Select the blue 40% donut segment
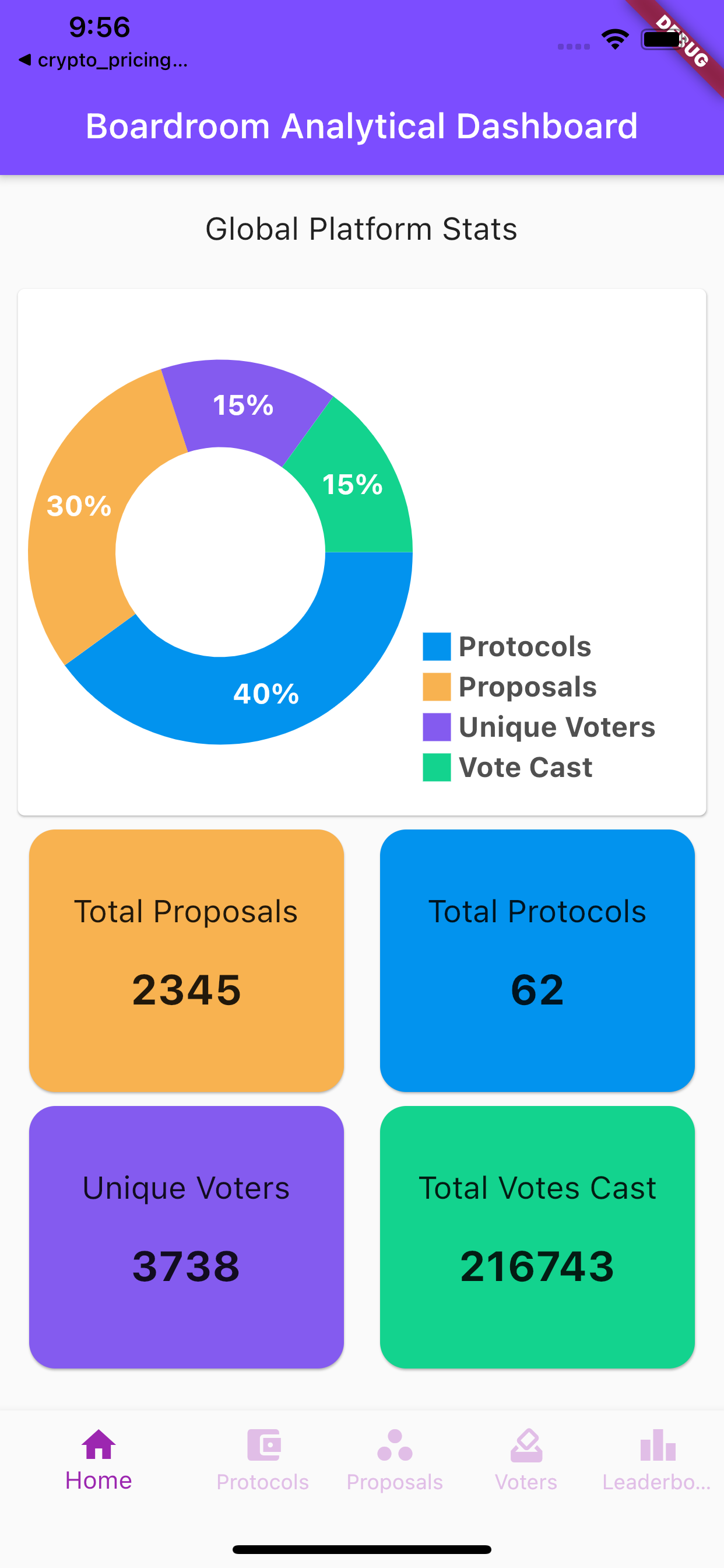 click(268, 692)
